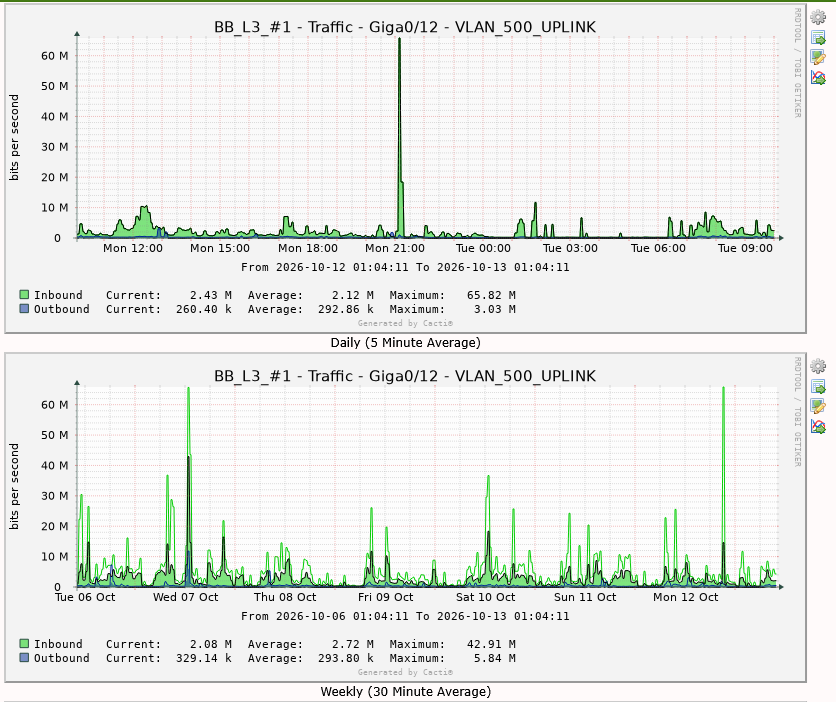This screenshot has width=836, height=702.
Task: Edit the Daily graph with the pencil icon
Action: pyautogui.click(x=818, y=57)
